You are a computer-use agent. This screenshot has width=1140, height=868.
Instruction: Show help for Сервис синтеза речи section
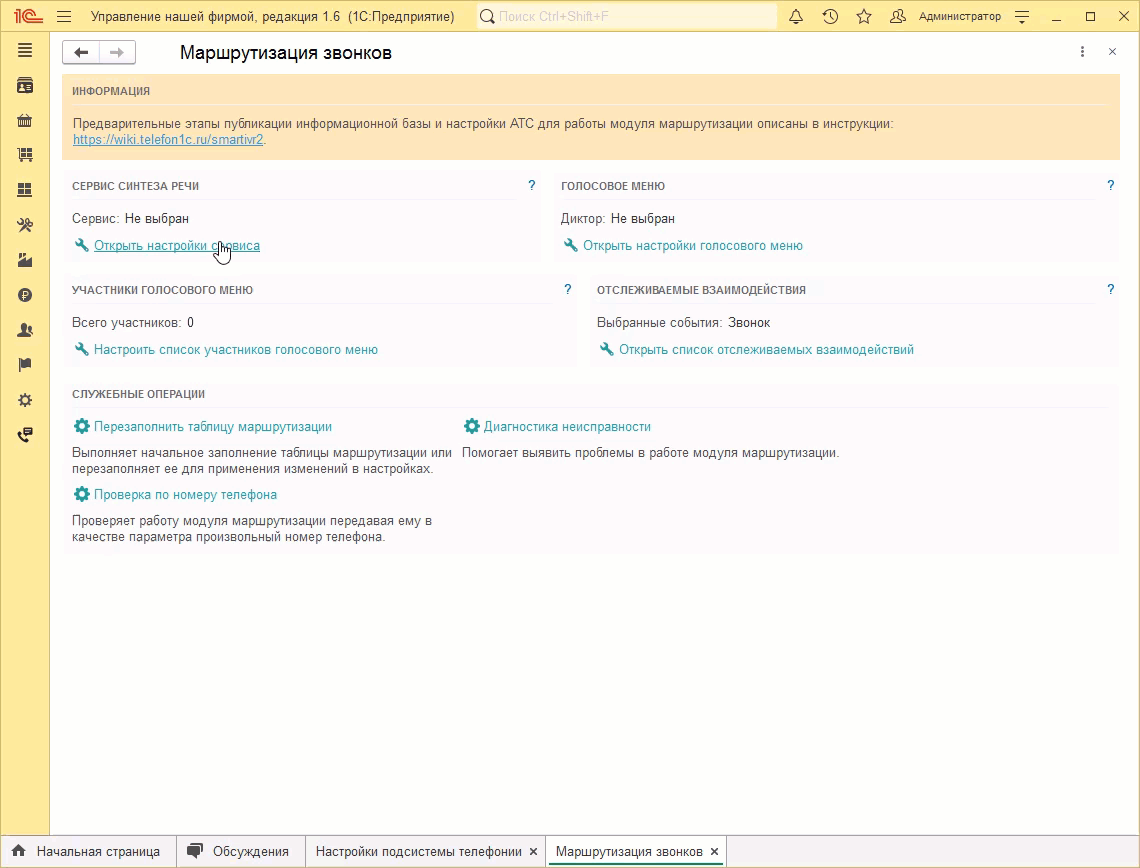point(532,186)
